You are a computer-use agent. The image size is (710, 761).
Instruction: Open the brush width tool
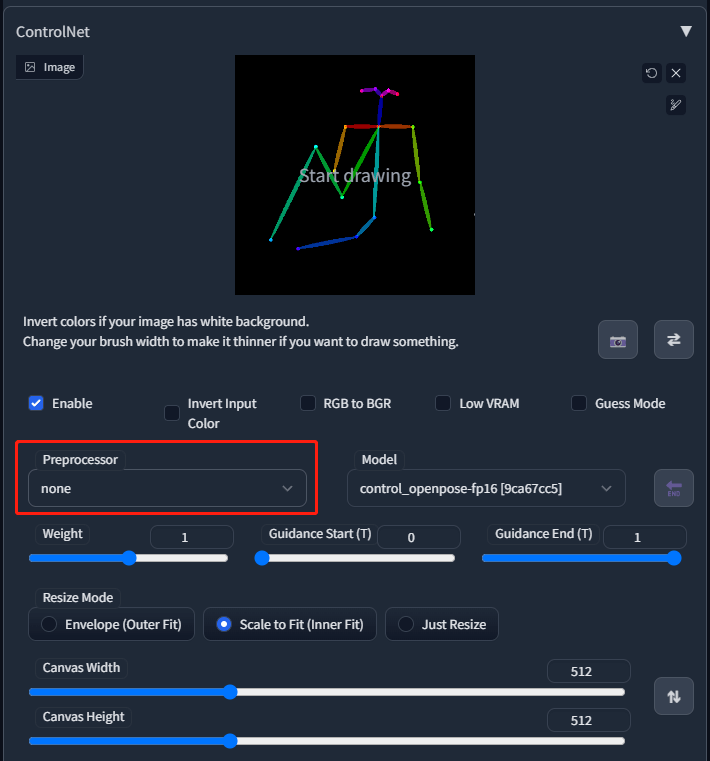pyautogui.click(x=676, y=105)
